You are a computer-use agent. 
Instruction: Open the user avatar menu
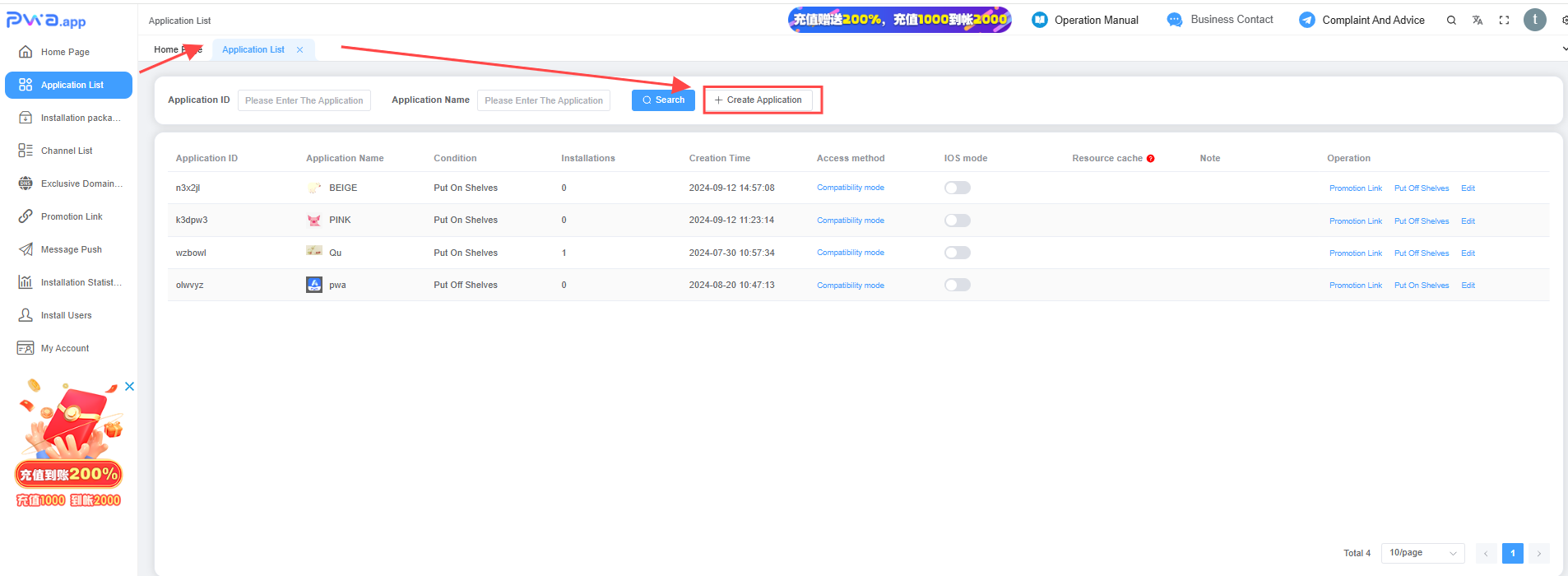click(x=1535, y=20)
